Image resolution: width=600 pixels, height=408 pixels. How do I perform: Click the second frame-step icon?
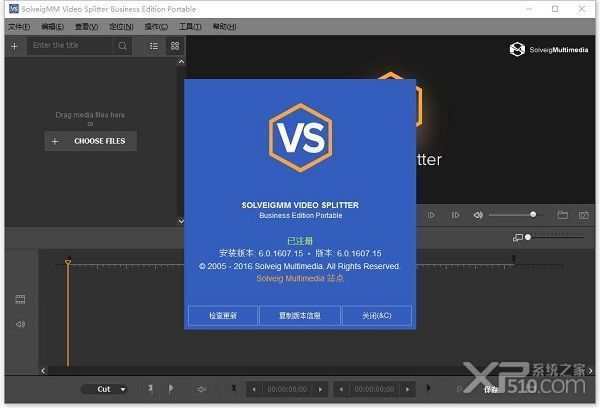[455, 215]
